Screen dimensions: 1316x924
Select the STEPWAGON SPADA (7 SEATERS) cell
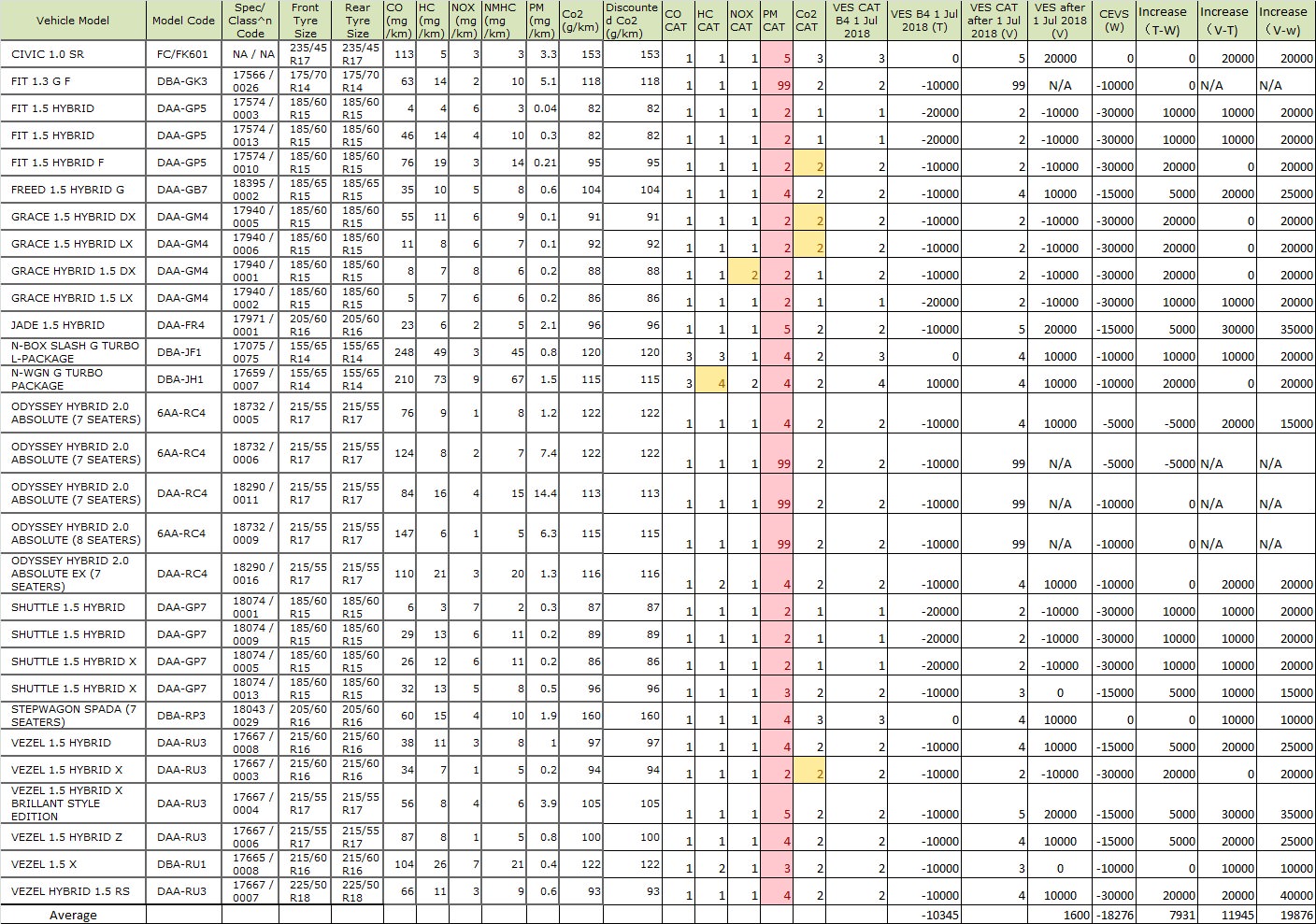(73, 716)
